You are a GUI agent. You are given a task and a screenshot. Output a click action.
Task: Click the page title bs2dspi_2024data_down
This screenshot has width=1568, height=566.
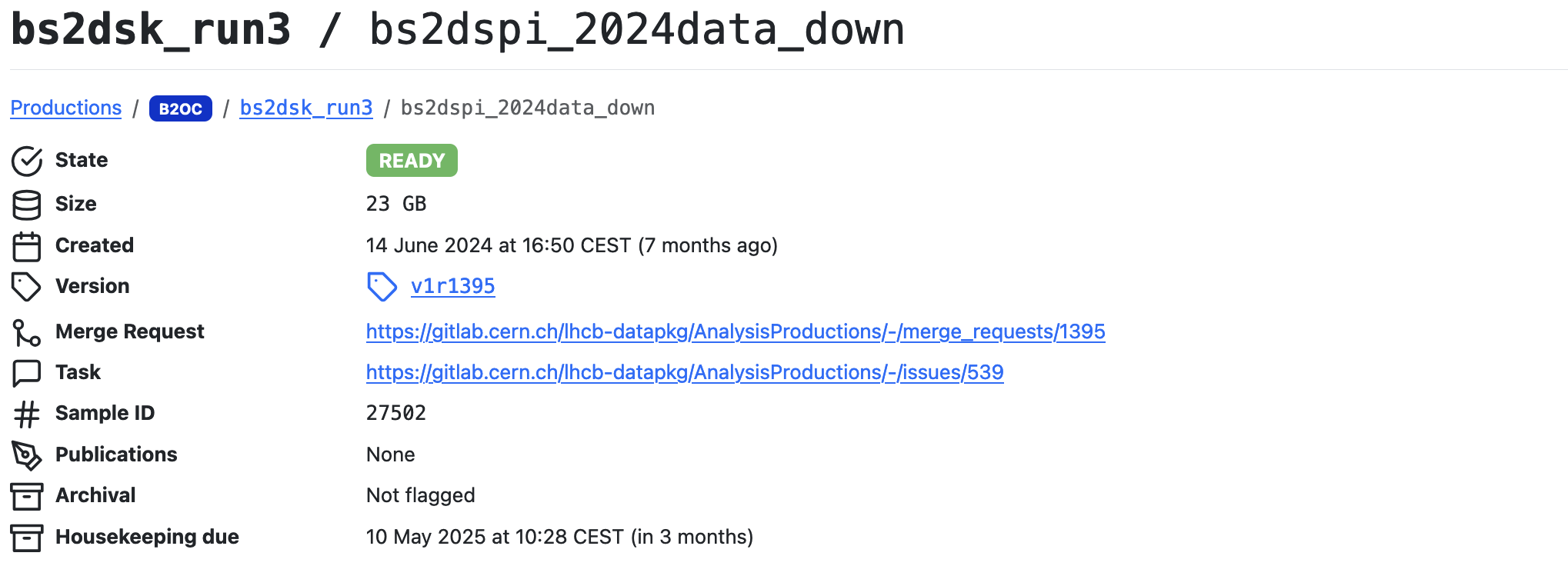(x=636, y=31)
